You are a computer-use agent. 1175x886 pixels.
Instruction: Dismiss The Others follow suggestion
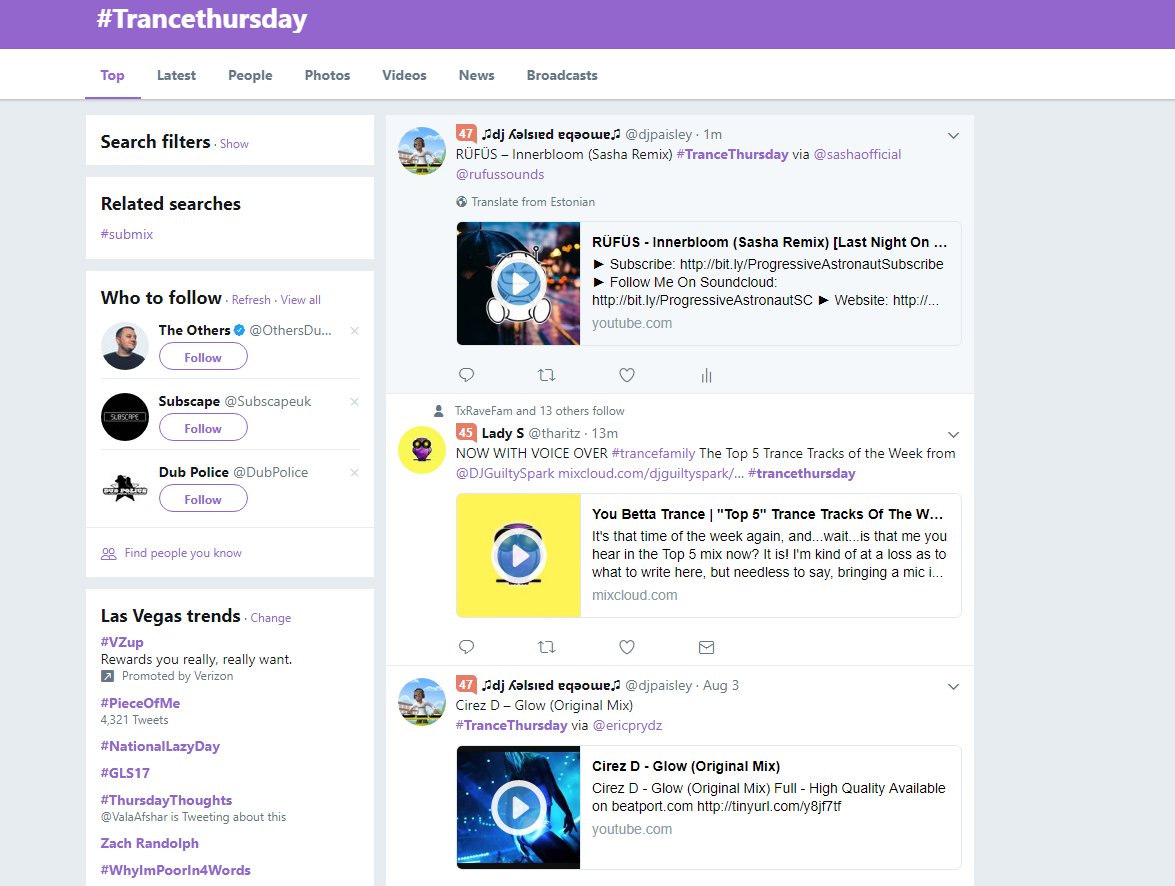pyautogui.click(x=354, y=331)
